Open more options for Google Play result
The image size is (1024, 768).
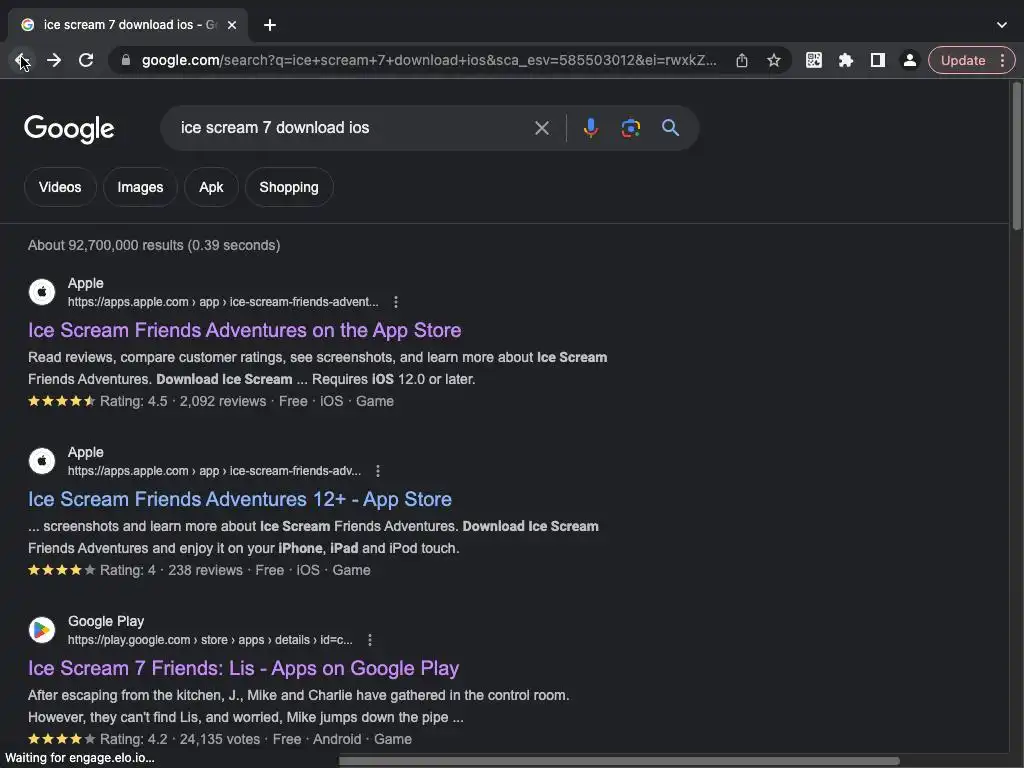pyautogui.click(x=370, y=641)
